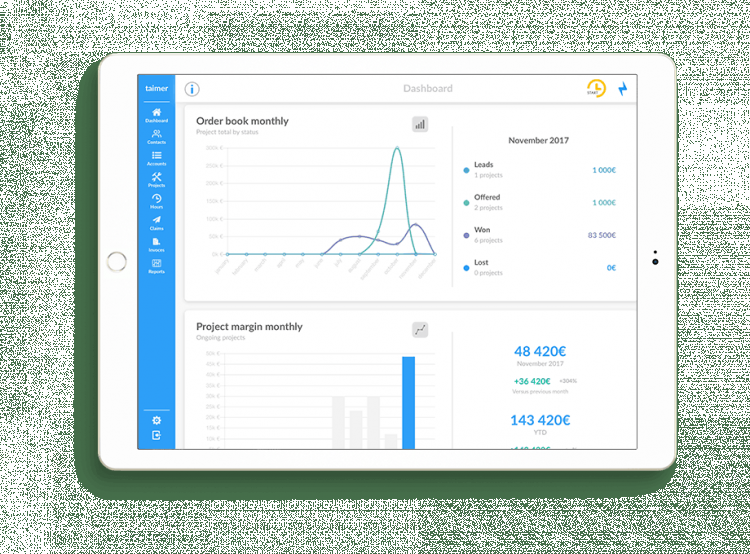
Task: Click the tall blue bar in margin chart
Action: [408, 402]
